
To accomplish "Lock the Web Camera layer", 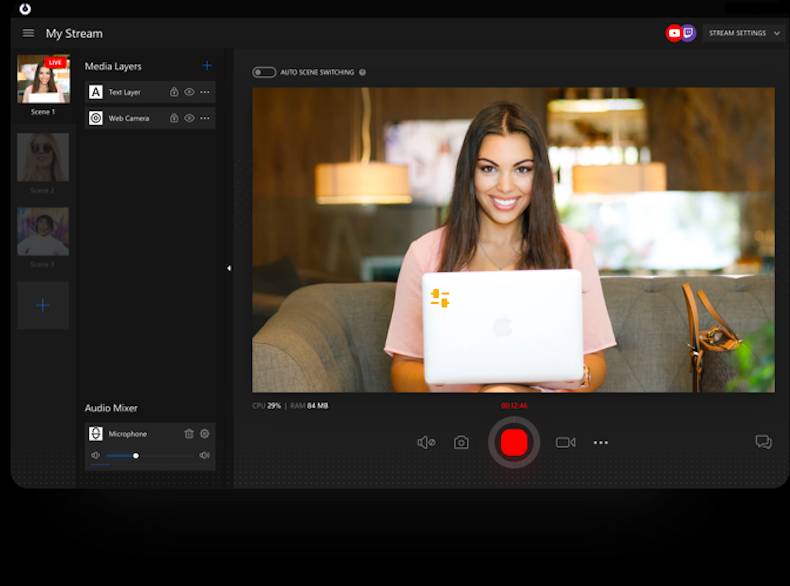I will click(174, 118).
